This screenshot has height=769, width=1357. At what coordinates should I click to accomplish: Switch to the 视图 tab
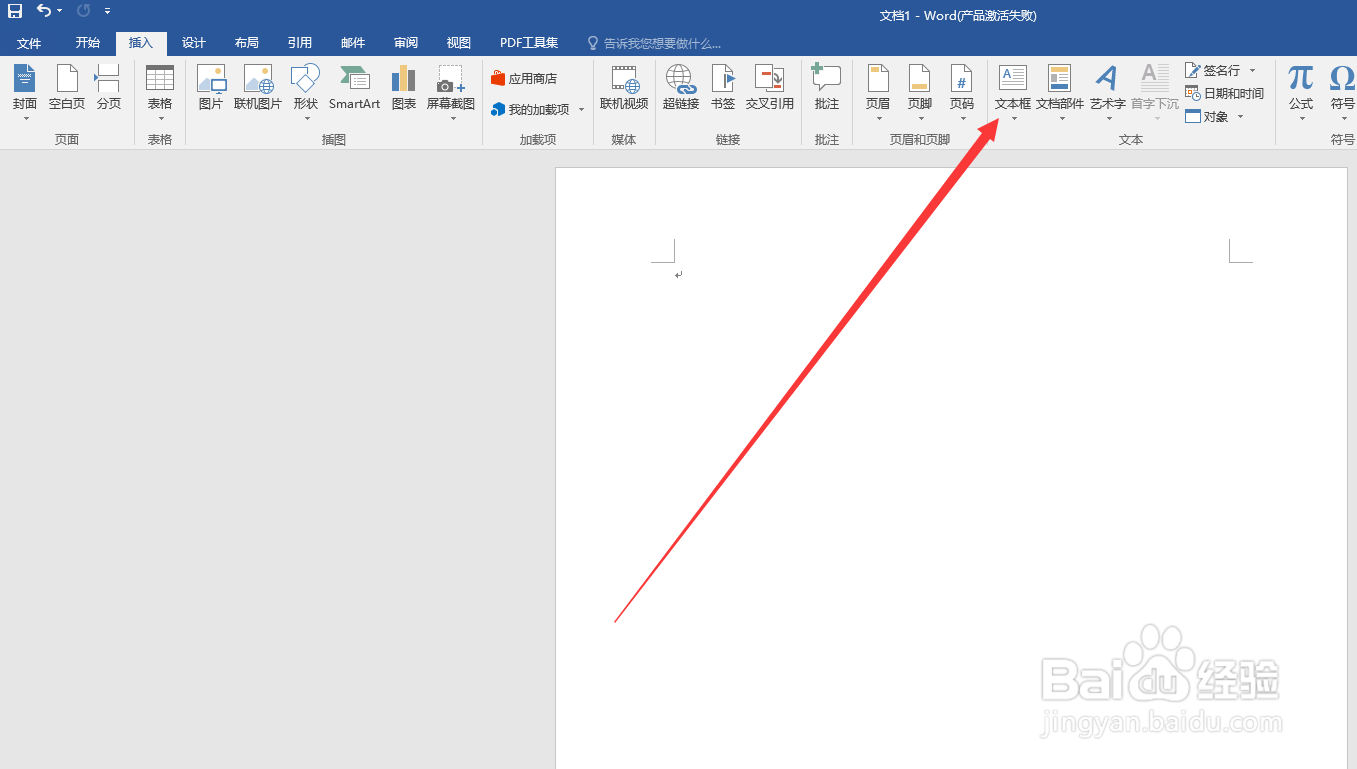[459, 43]
